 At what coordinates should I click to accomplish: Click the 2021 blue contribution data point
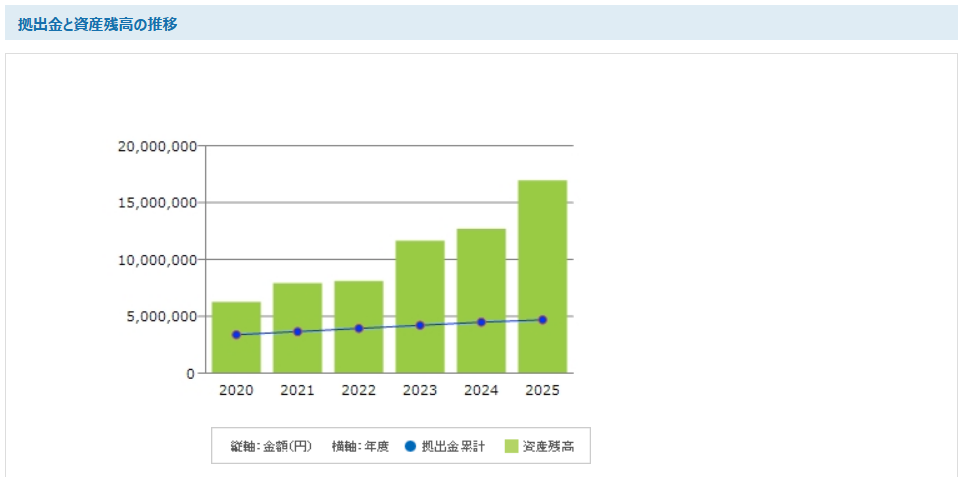pyautogui.click(x=297, y=331)
